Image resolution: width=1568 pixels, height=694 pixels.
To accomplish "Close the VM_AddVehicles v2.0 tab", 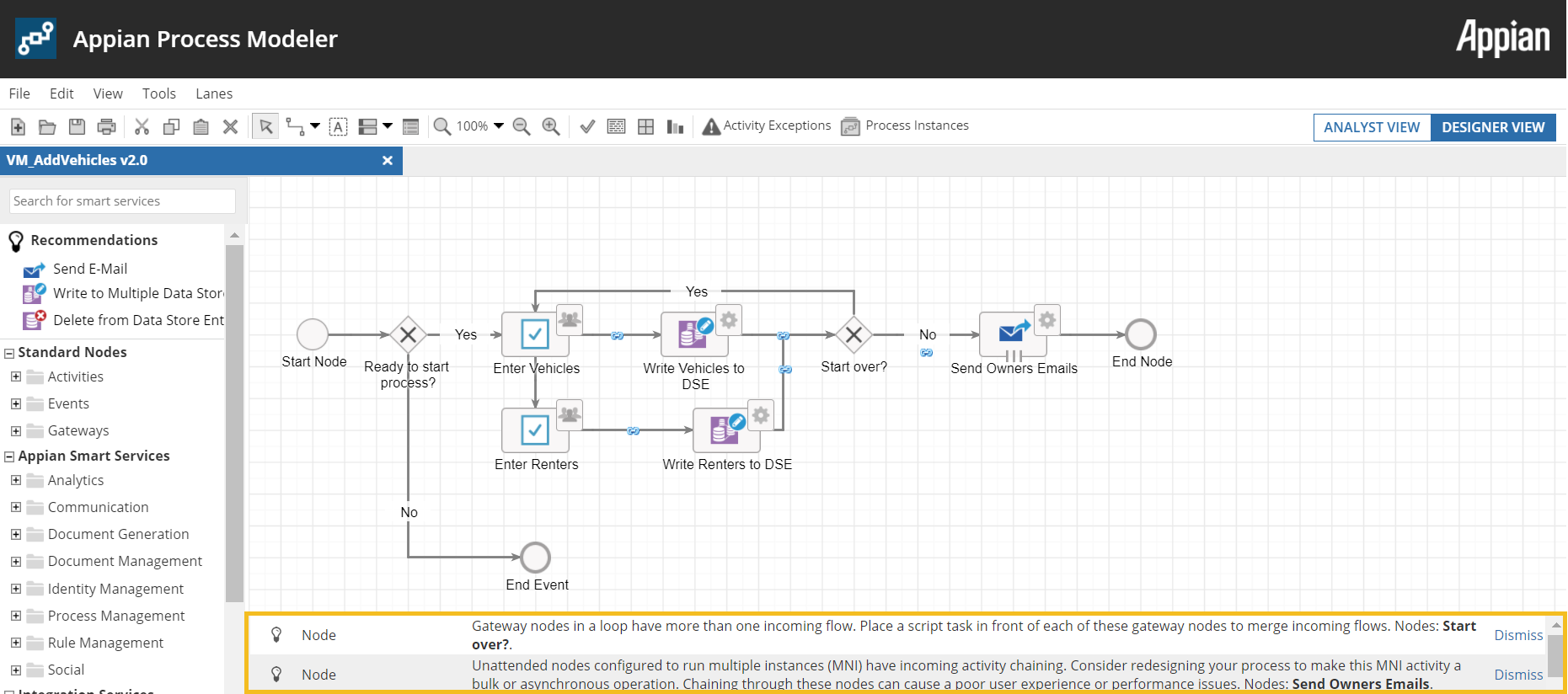I will pos(388,160).
